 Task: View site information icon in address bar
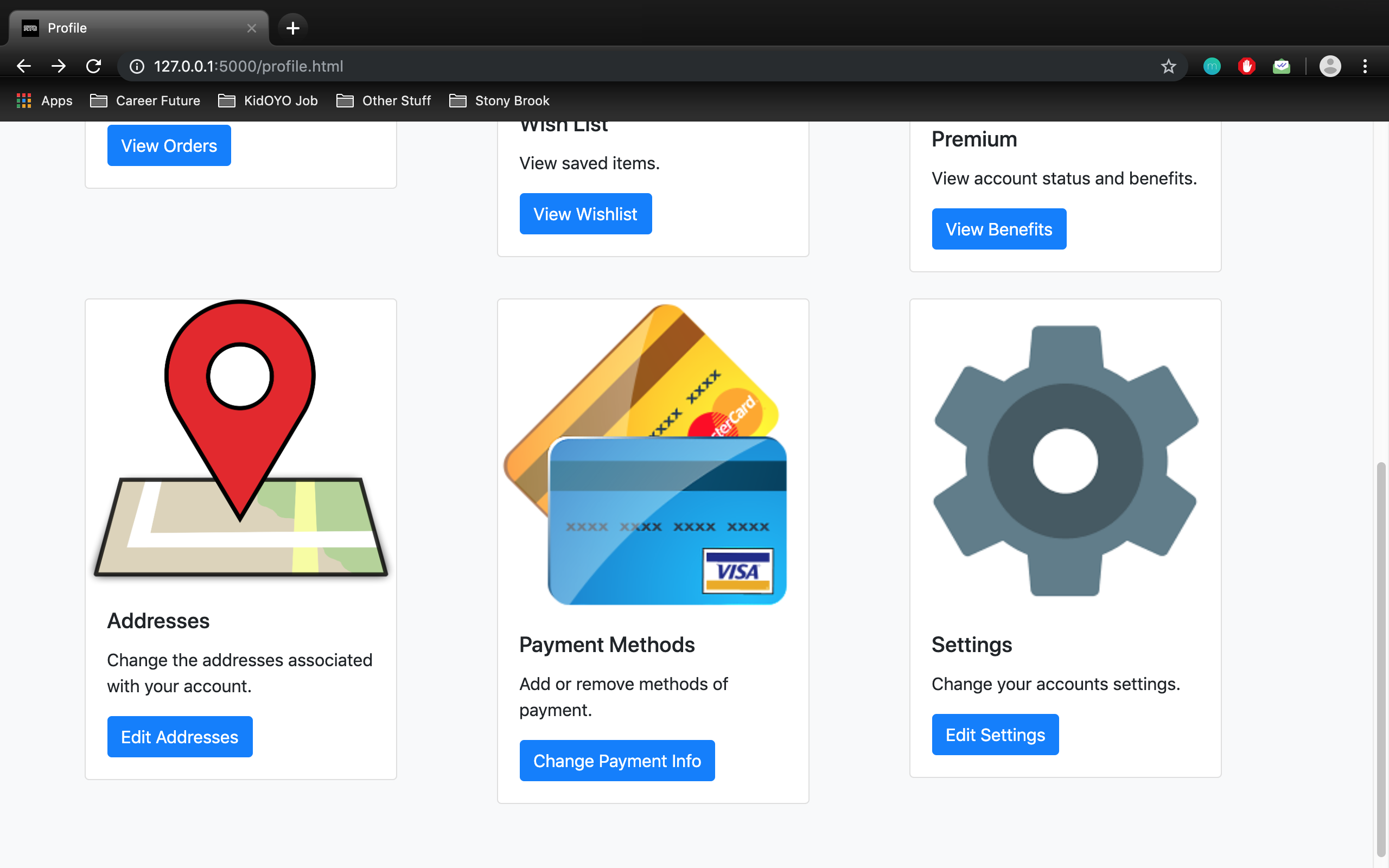[137, 67]
